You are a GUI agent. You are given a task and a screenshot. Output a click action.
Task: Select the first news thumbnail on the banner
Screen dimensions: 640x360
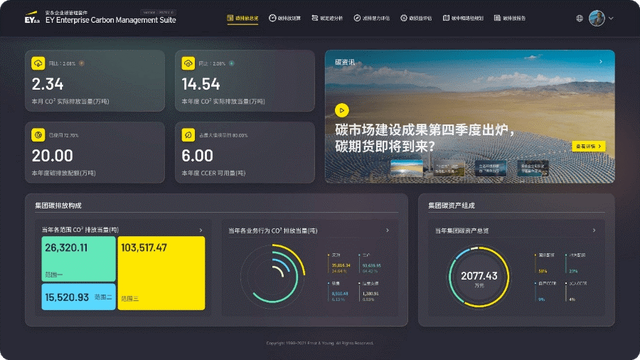[x=407, y=168]
